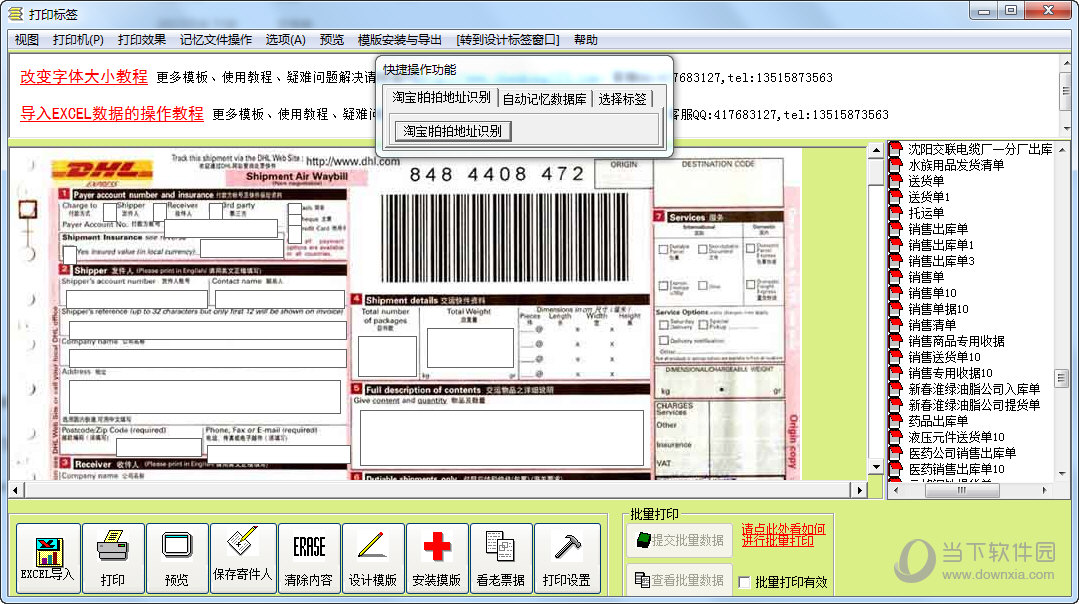Click Contact name input field on waybill
This screenshot has width=1079, height=604.
click(x=279, y=299)
